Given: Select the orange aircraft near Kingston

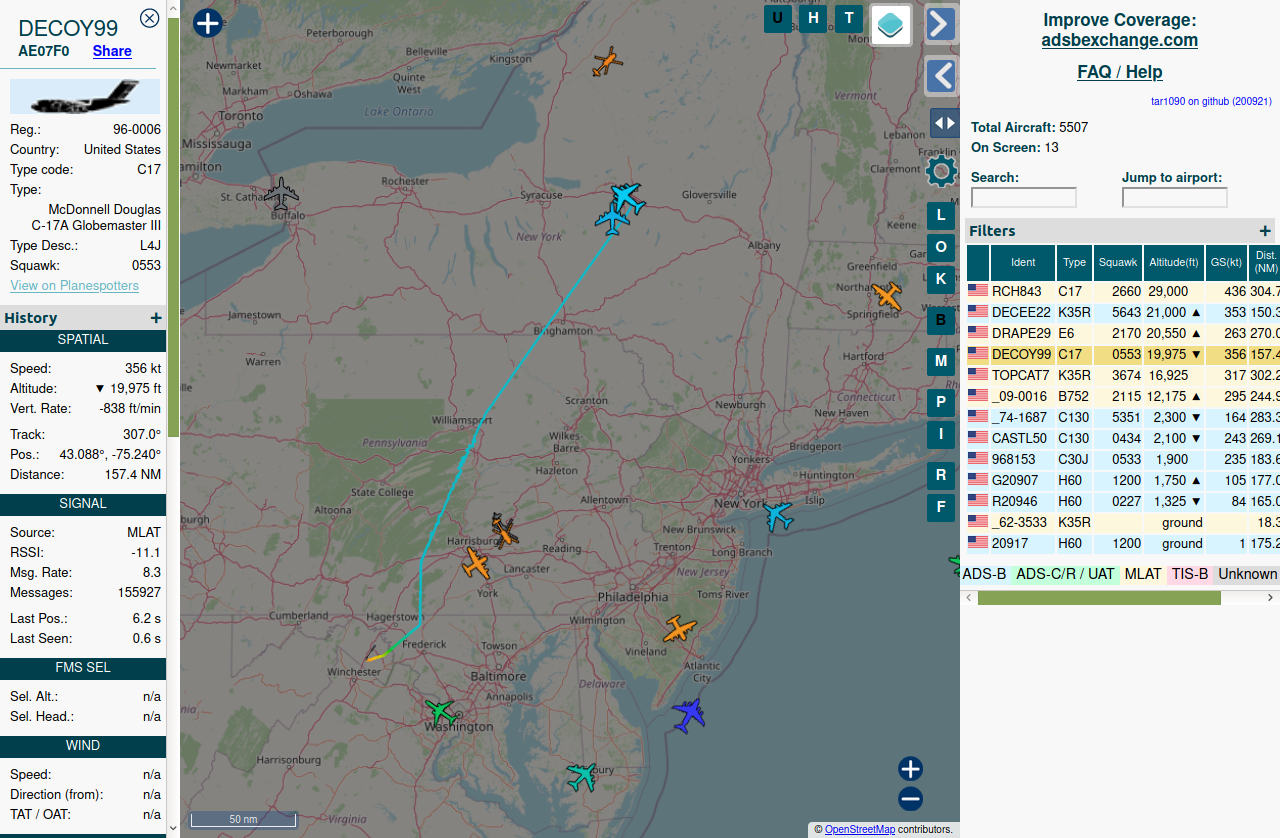Looking at the screenshot, I should point(607,62).
